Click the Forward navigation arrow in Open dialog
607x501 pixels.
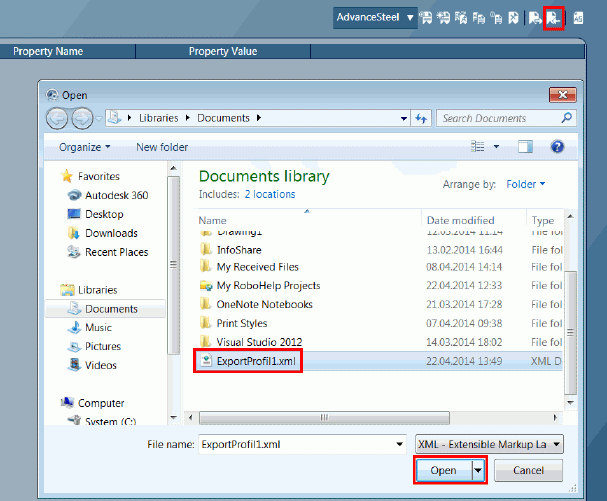click(82, 118)
